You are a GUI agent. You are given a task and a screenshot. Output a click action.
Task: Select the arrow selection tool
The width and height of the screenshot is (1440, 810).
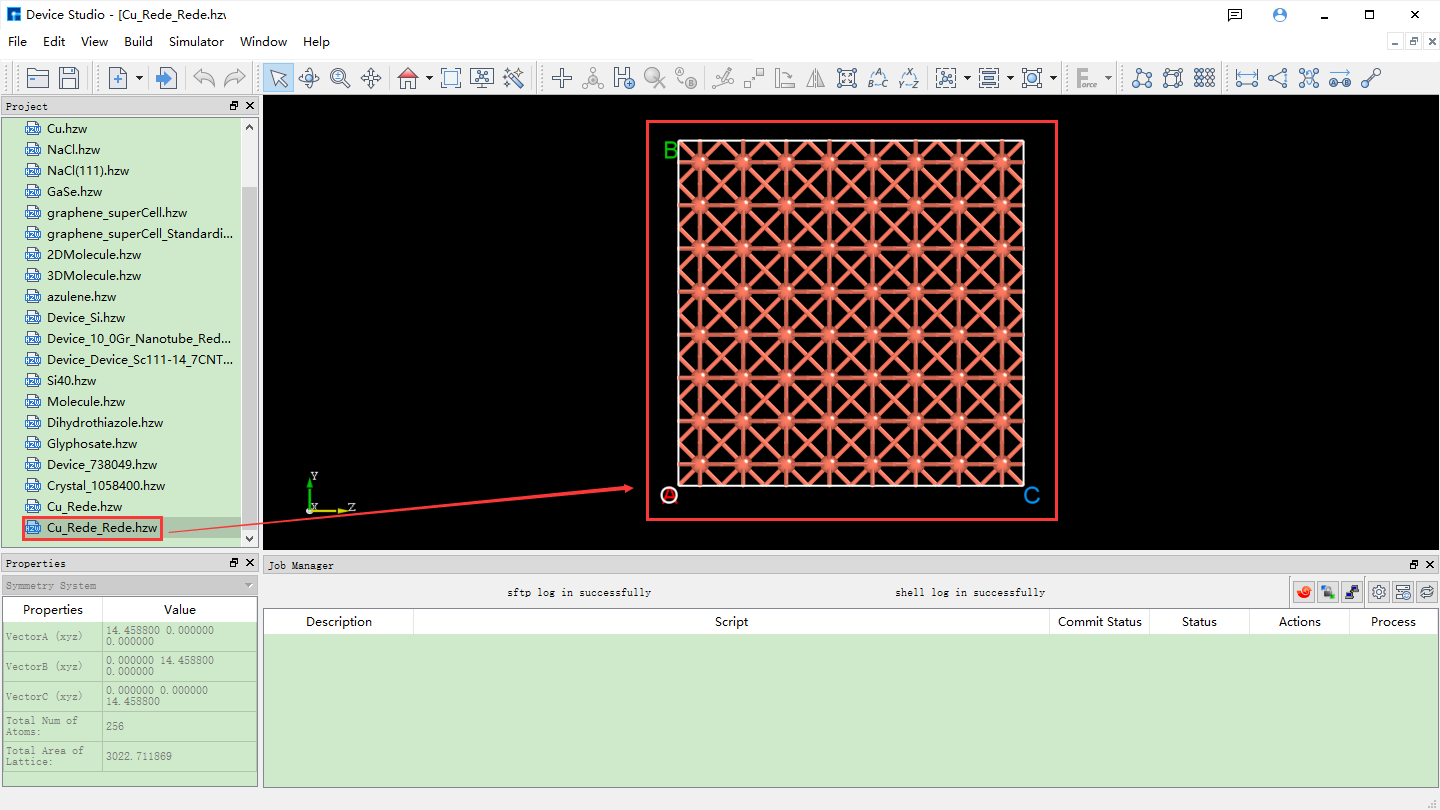(x=277, y=77)
